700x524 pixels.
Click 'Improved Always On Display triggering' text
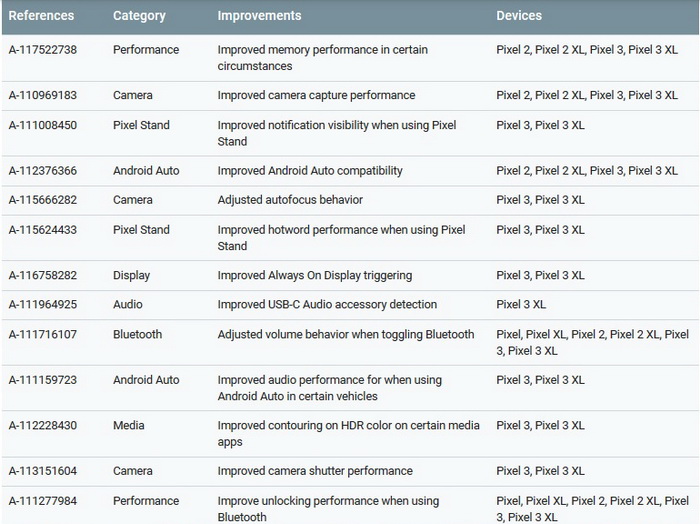[x=315, y=275]
